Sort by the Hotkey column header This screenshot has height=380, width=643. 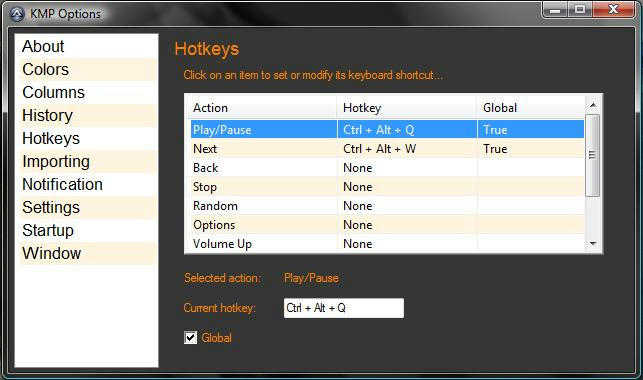(407, 108)
